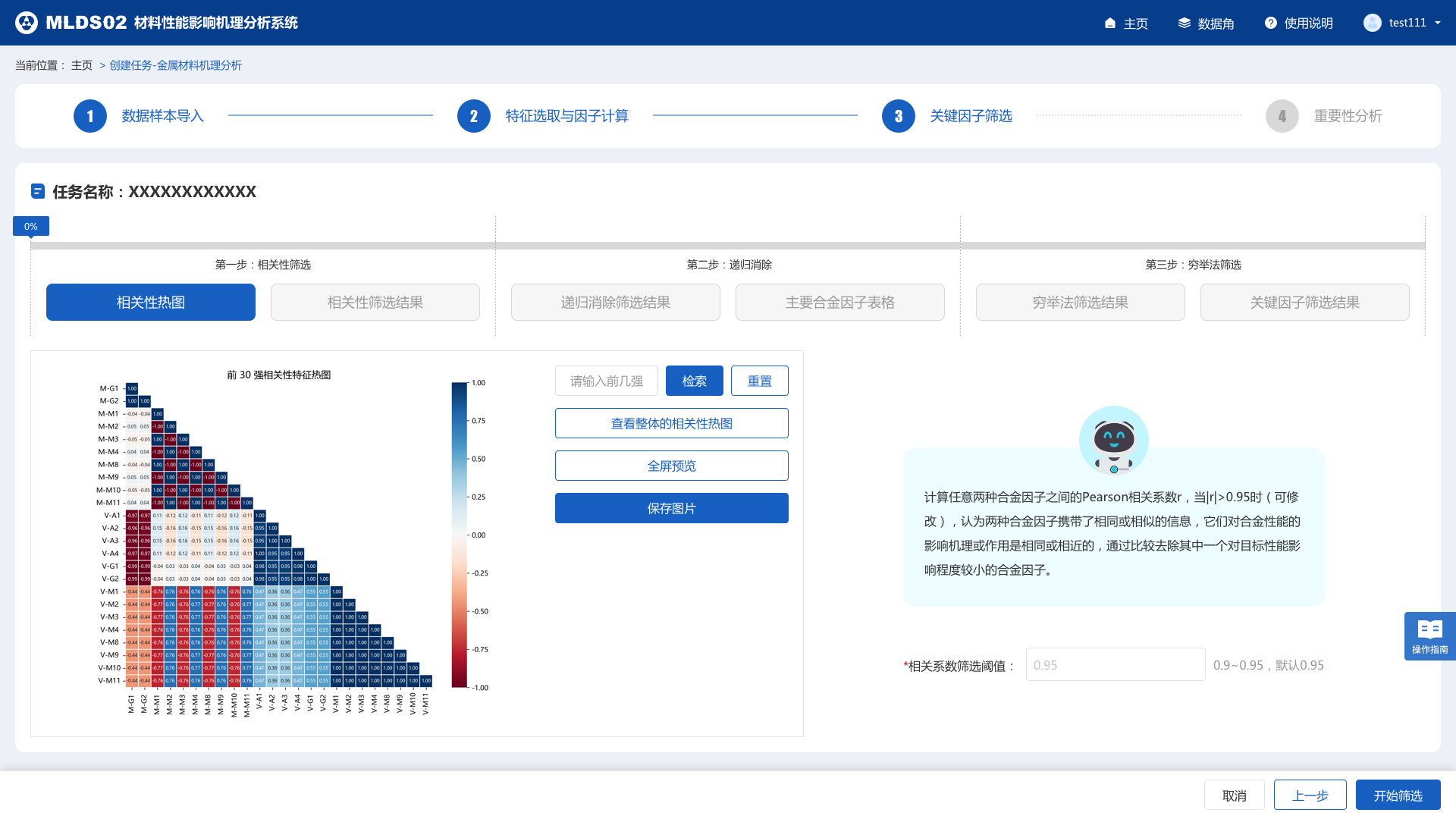This screenshot has height=819, width=1456.
Task: Switch to 相关性筛选结果 tab
Action: 375,303
